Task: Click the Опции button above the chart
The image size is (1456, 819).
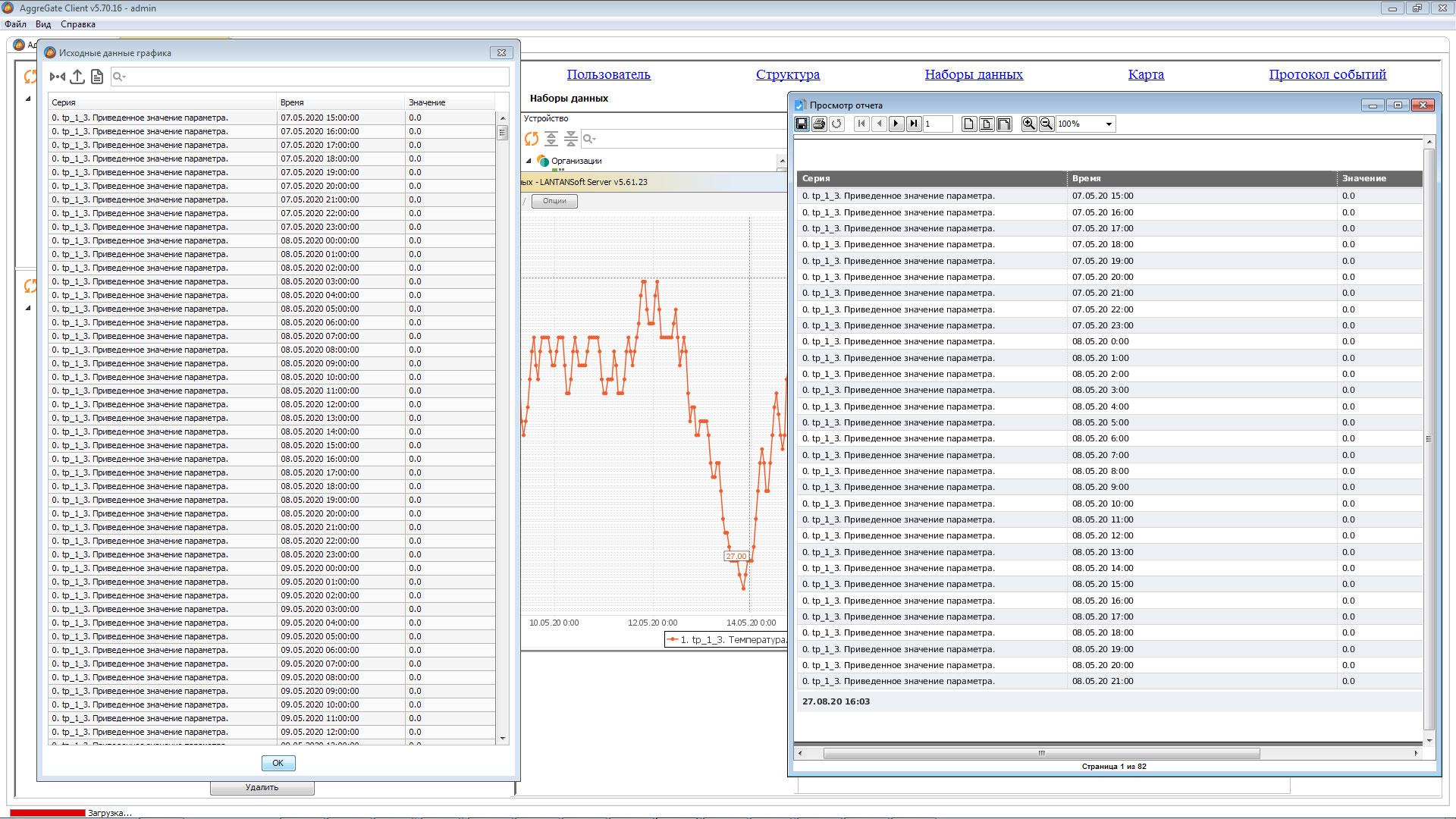Action: [x=554, y=201]
